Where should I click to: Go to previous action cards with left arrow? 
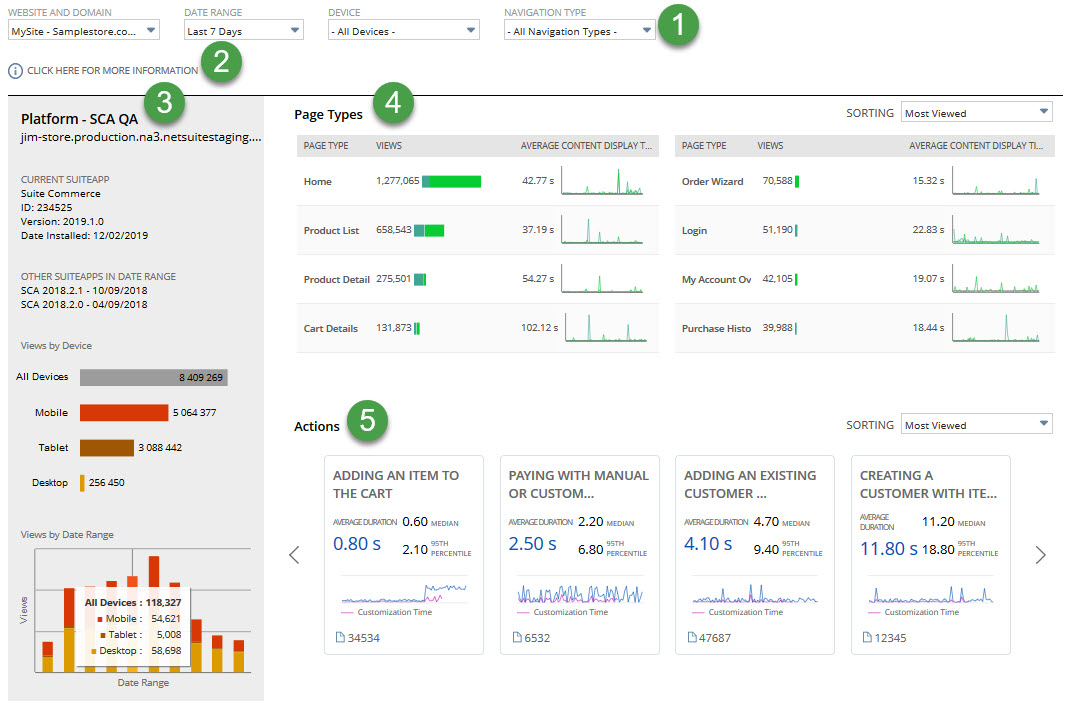click(x=294, y=555)
